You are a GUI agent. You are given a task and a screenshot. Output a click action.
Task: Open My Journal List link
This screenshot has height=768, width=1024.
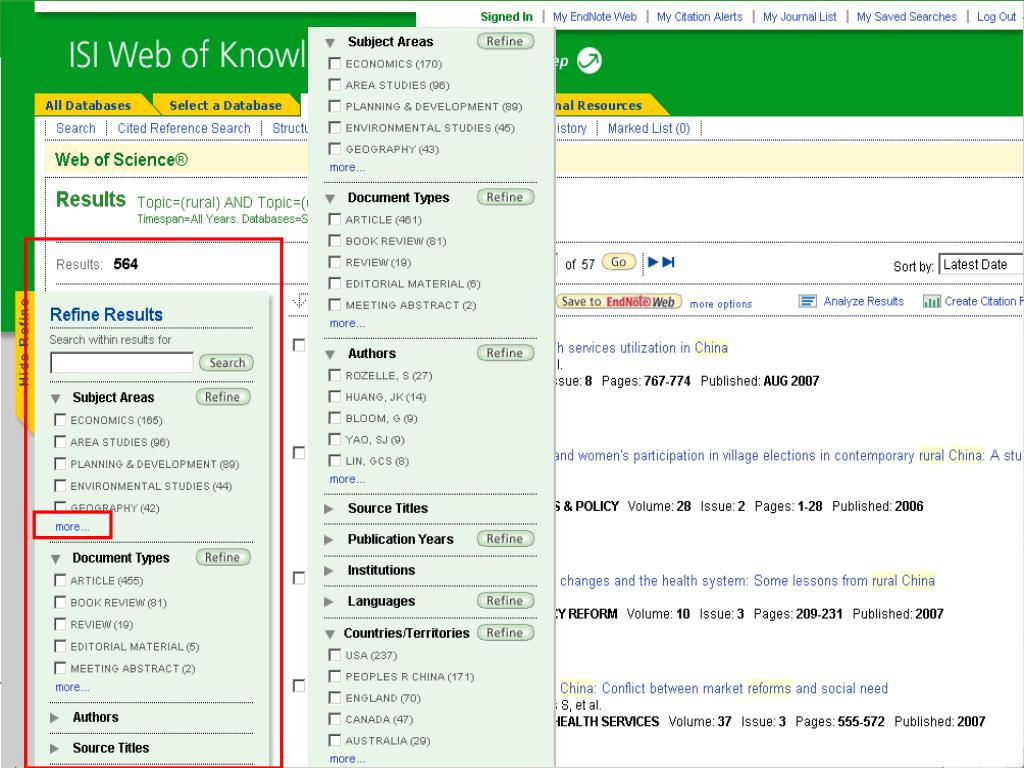pos(799,17)
